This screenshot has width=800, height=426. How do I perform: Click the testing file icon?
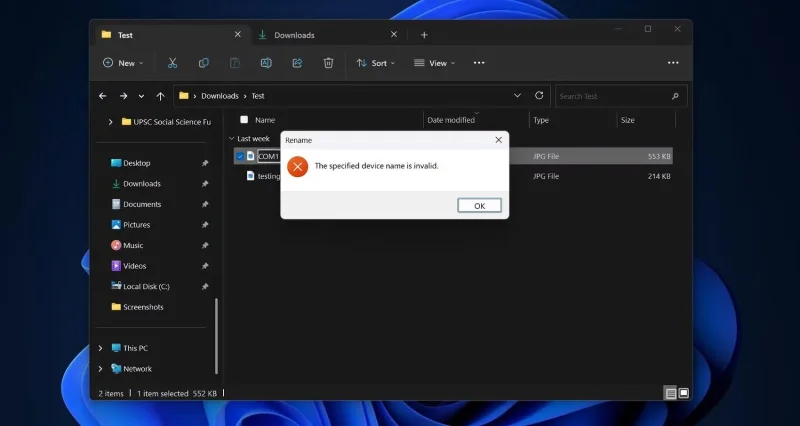(250, 176)
